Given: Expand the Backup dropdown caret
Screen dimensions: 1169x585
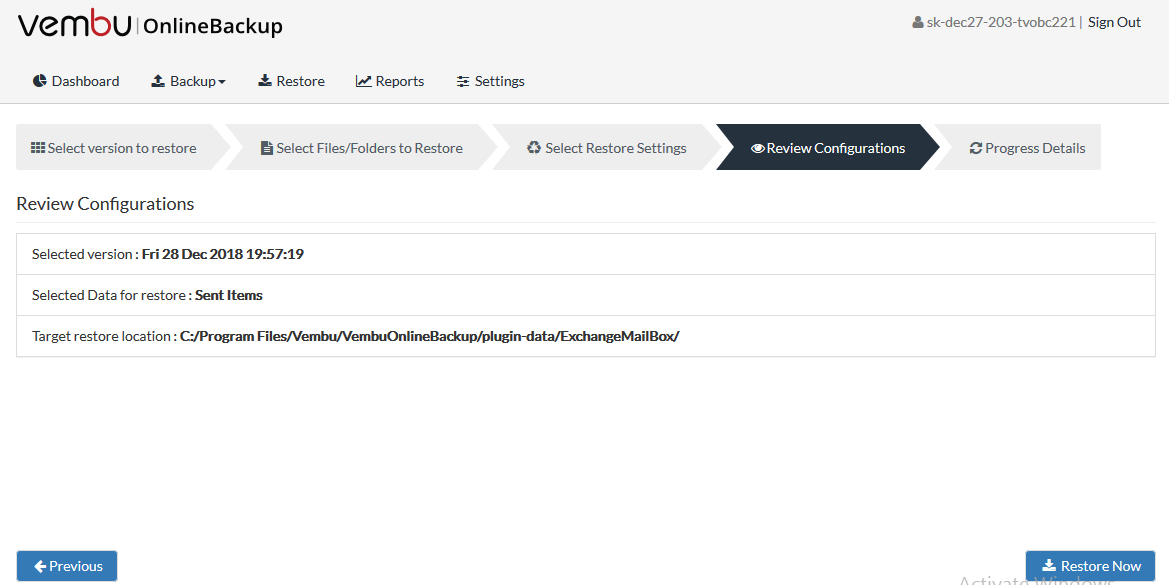Looking at the screenshot, I should coord(221,82).
